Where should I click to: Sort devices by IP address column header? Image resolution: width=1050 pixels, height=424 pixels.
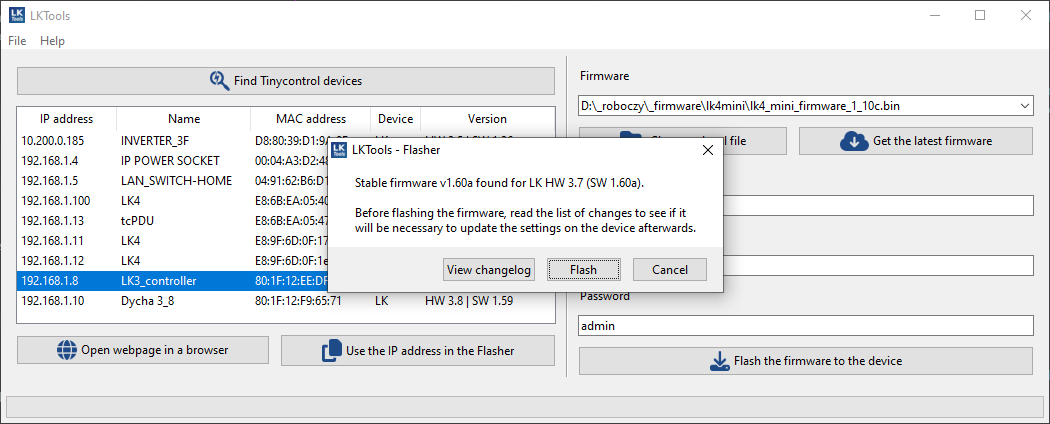click(66, 119)
